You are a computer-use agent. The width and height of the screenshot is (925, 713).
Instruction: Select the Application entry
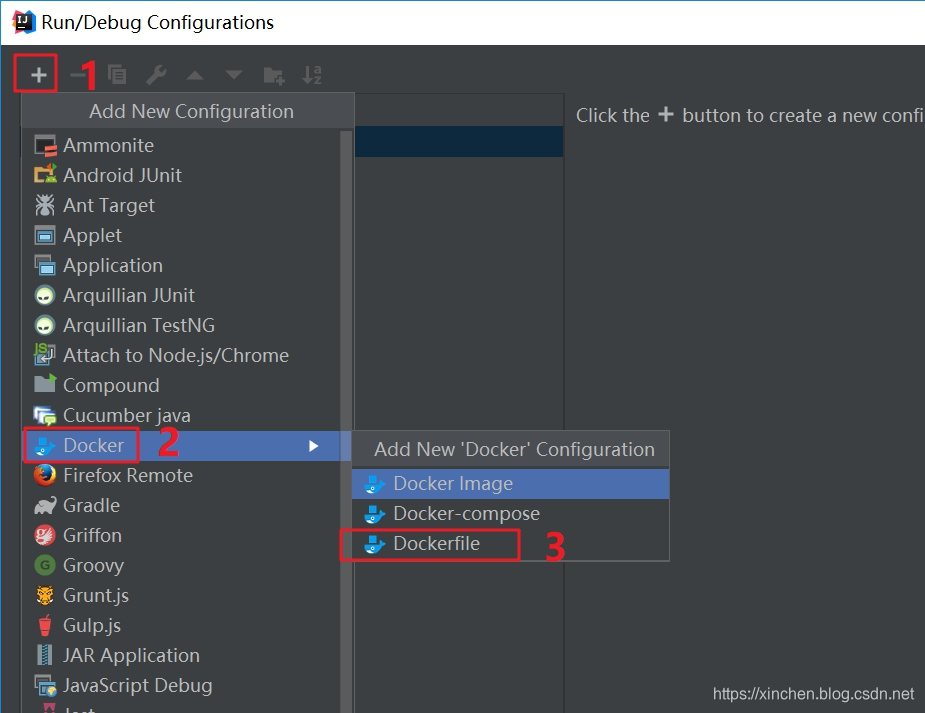[181, 265]
